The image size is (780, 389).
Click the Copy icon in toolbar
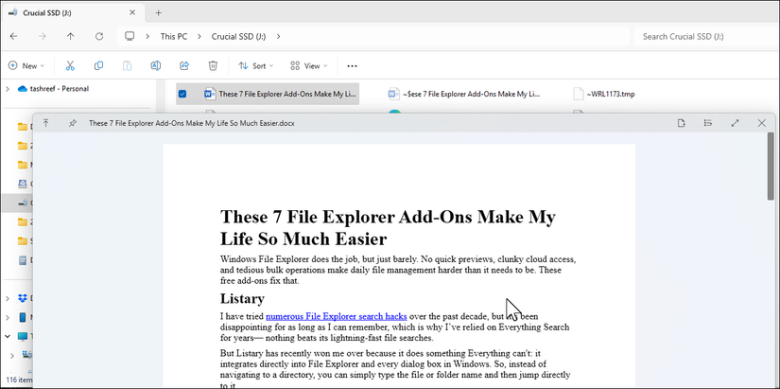(98, 66)
